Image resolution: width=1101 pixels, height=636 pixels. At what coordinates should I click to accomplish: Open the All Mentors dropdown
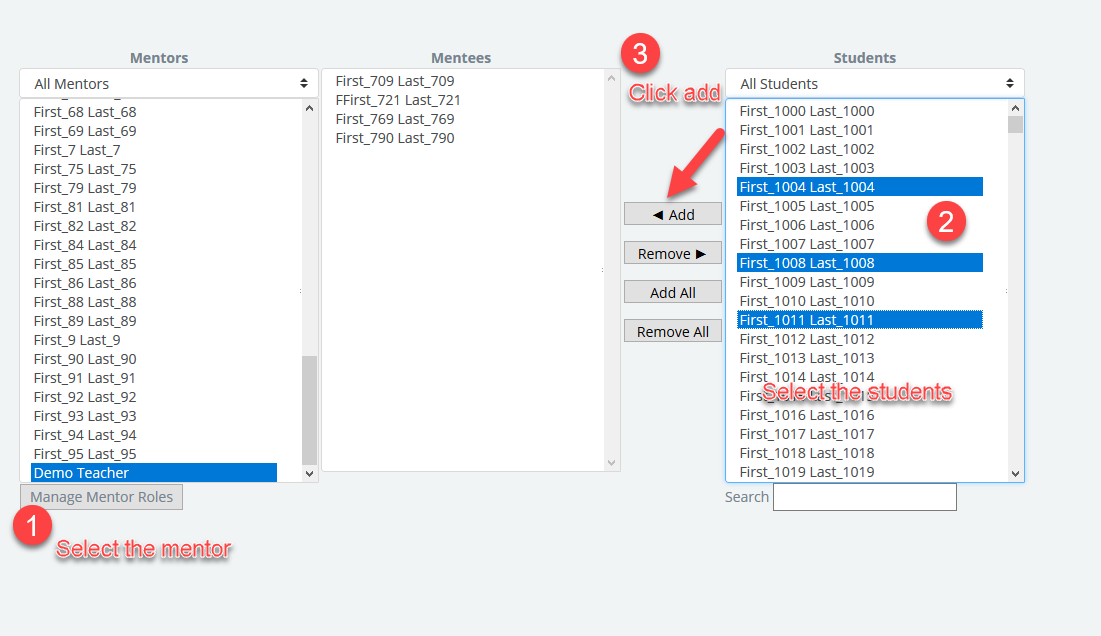168,84
